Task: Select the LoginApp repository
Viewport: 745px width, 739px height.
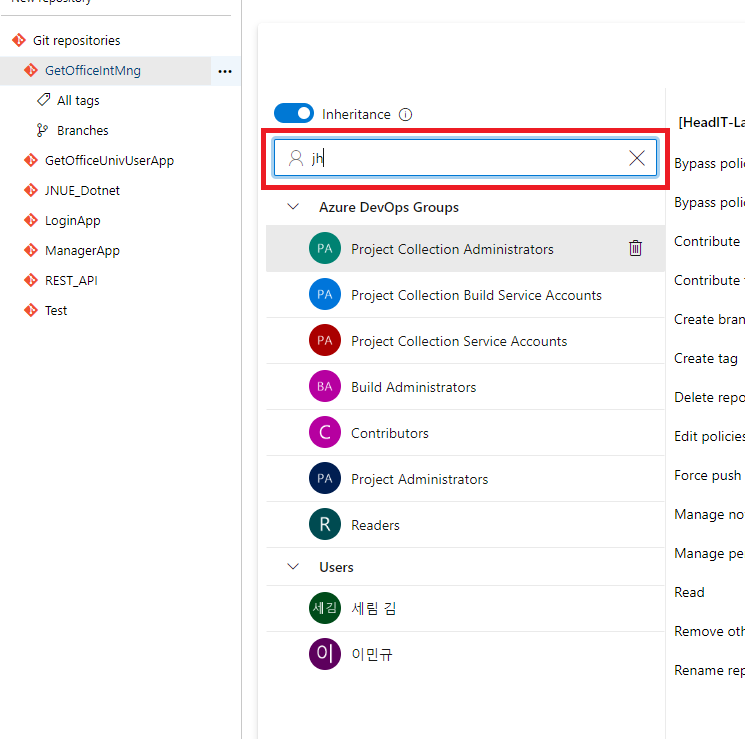Action: (x=73, y=221)
